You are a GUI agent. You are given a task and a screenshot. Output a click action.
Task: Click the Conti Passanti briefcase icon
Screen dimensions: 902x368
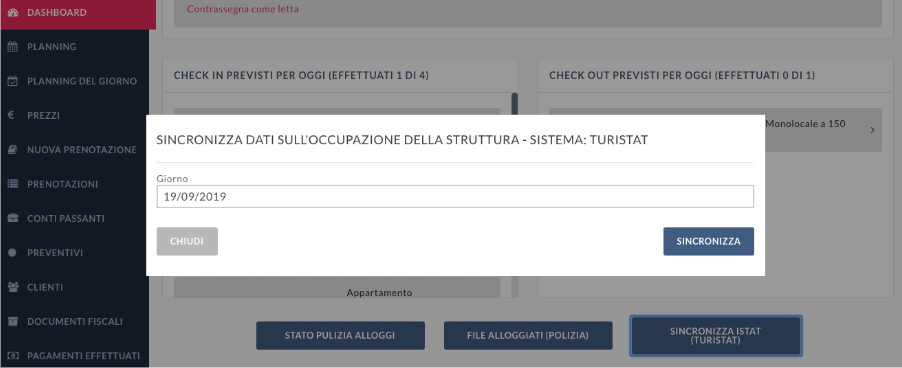[13, 218]
